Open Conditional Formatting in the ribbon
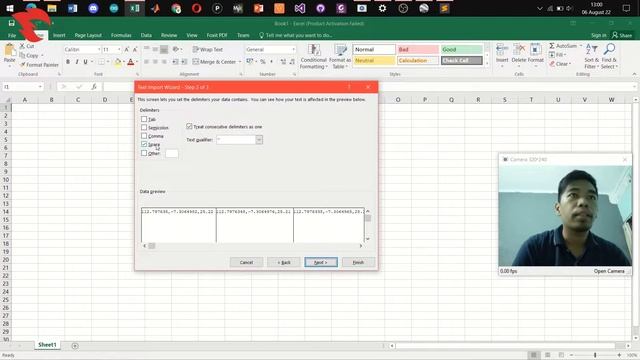This screenshot has width=640, height=360. click(x=313, y=56)
